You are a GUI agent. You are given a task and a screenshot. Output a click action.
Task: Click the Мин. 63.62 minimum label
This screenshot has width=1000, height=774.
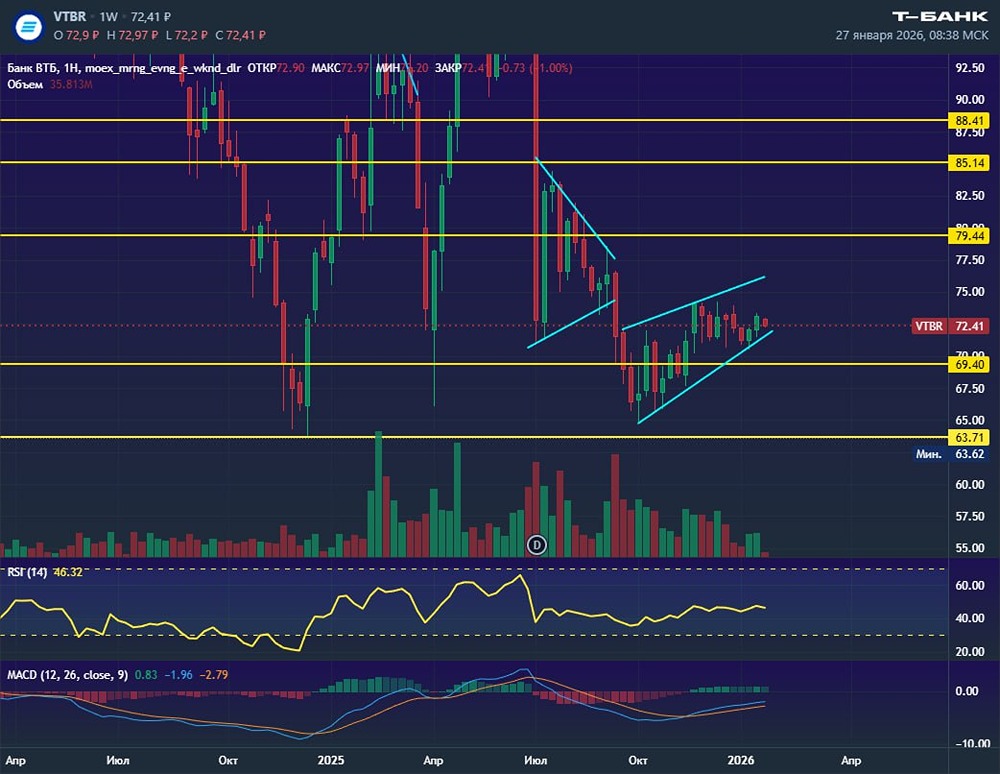[950, 454]
